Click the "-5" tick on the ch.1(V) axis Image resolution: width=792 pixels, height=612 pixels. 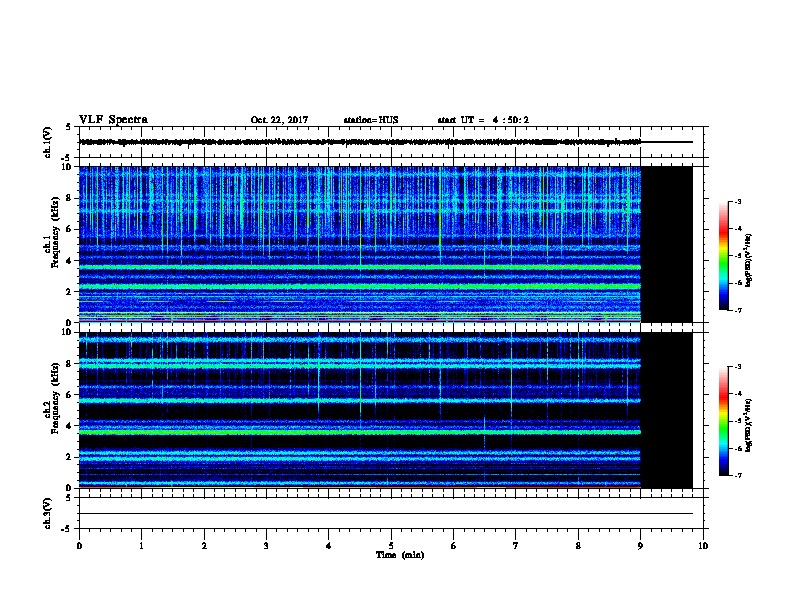tap(67, 158)
